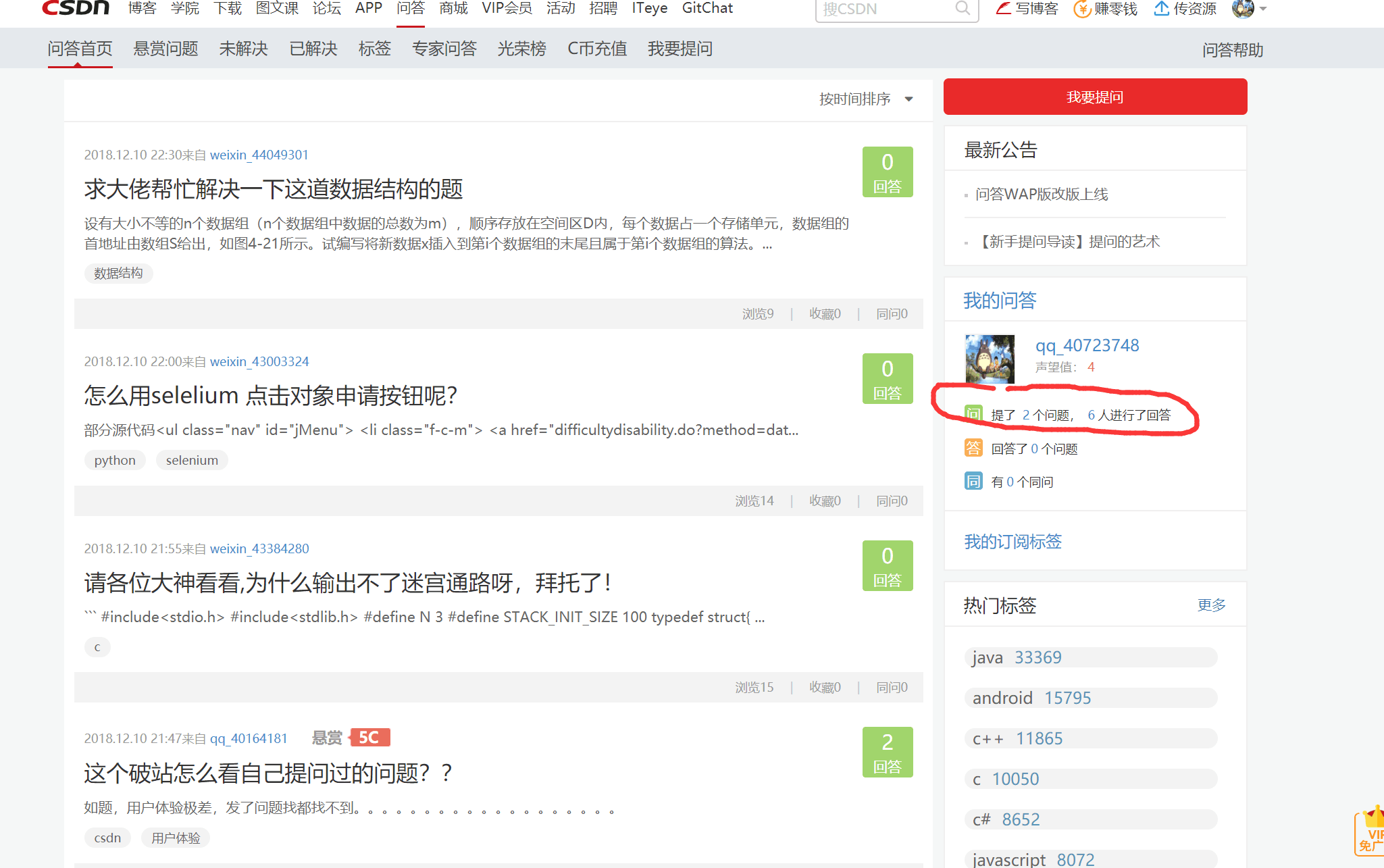Click author link weixin_43003324
The height and width of the screenshot is (868, 1384).
(x=259, y=361)
